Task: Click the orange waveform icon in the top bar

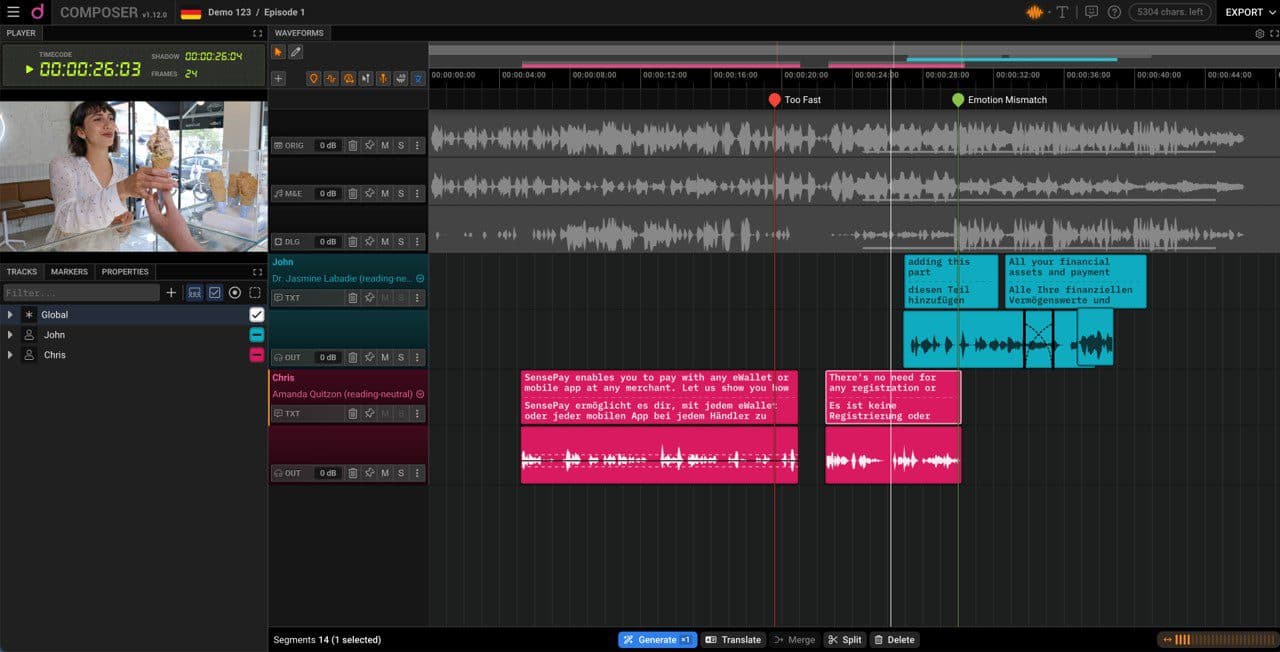Action: coord(1036,13)
